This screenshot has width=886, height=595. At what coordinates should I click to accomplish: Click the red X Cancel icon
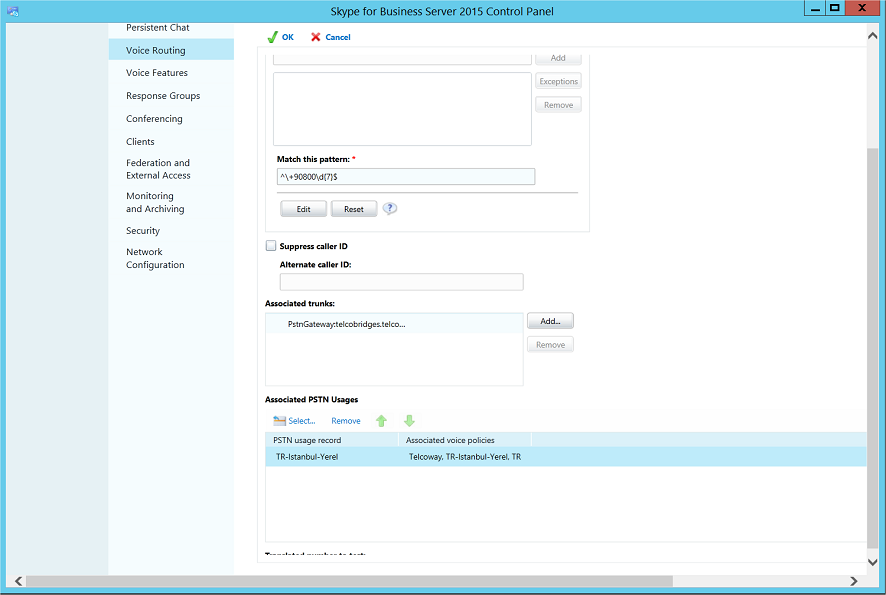click(316, 37)
